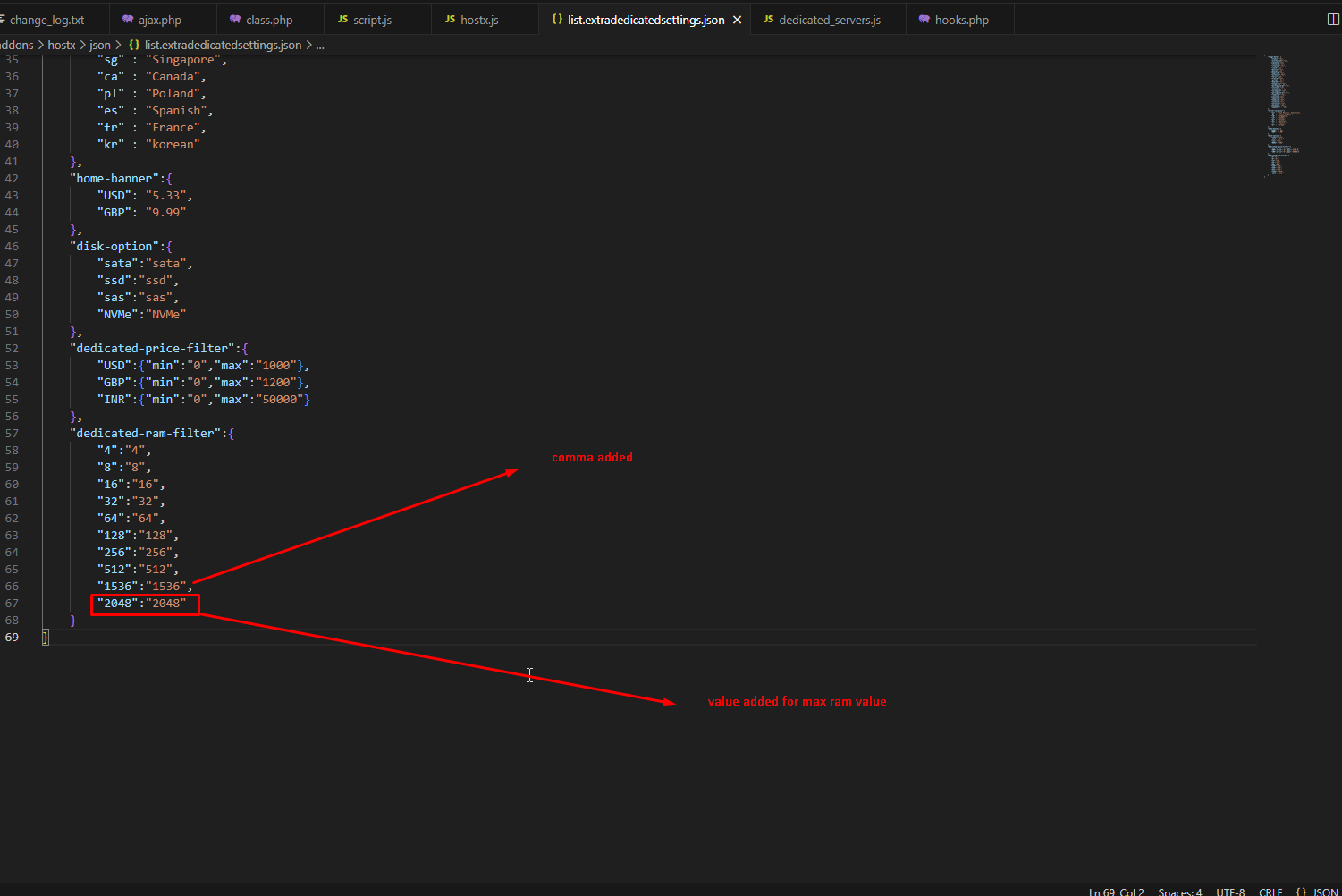Switch to the class.php tab
Screen dimensions: 1342x896
pyautogui.click(x=268, y=20)
